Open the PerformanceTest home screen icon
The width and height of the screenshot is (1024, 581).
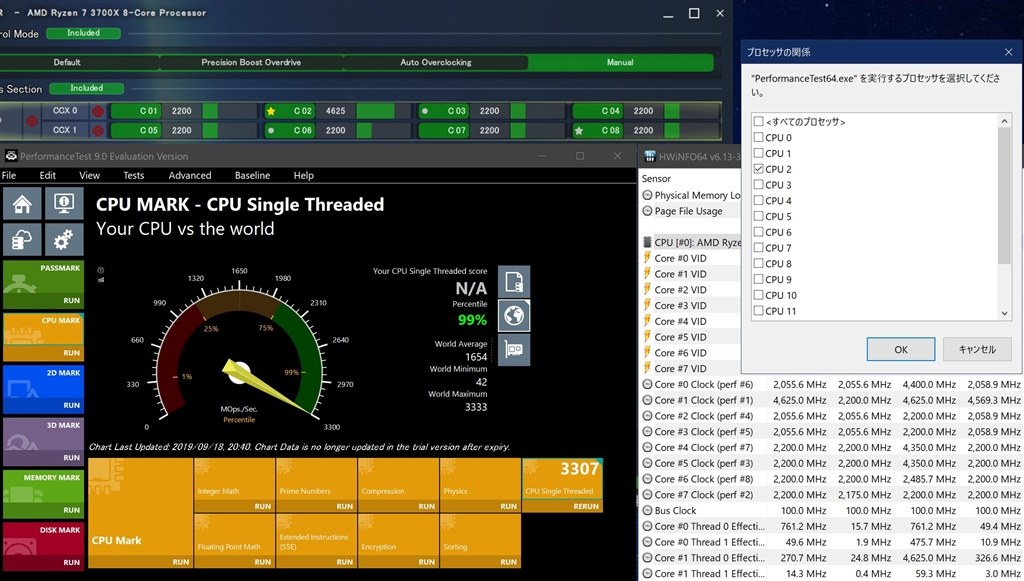tap(22, 204)
